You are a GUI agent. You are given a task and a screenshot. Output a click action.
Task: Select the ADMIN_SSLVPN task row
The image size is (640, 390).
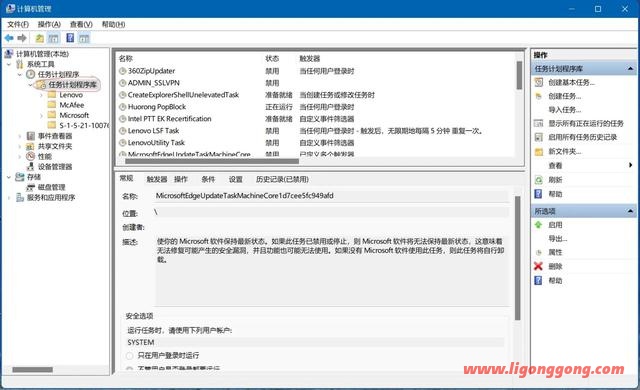pyautogui.click(x=316, y=83)
